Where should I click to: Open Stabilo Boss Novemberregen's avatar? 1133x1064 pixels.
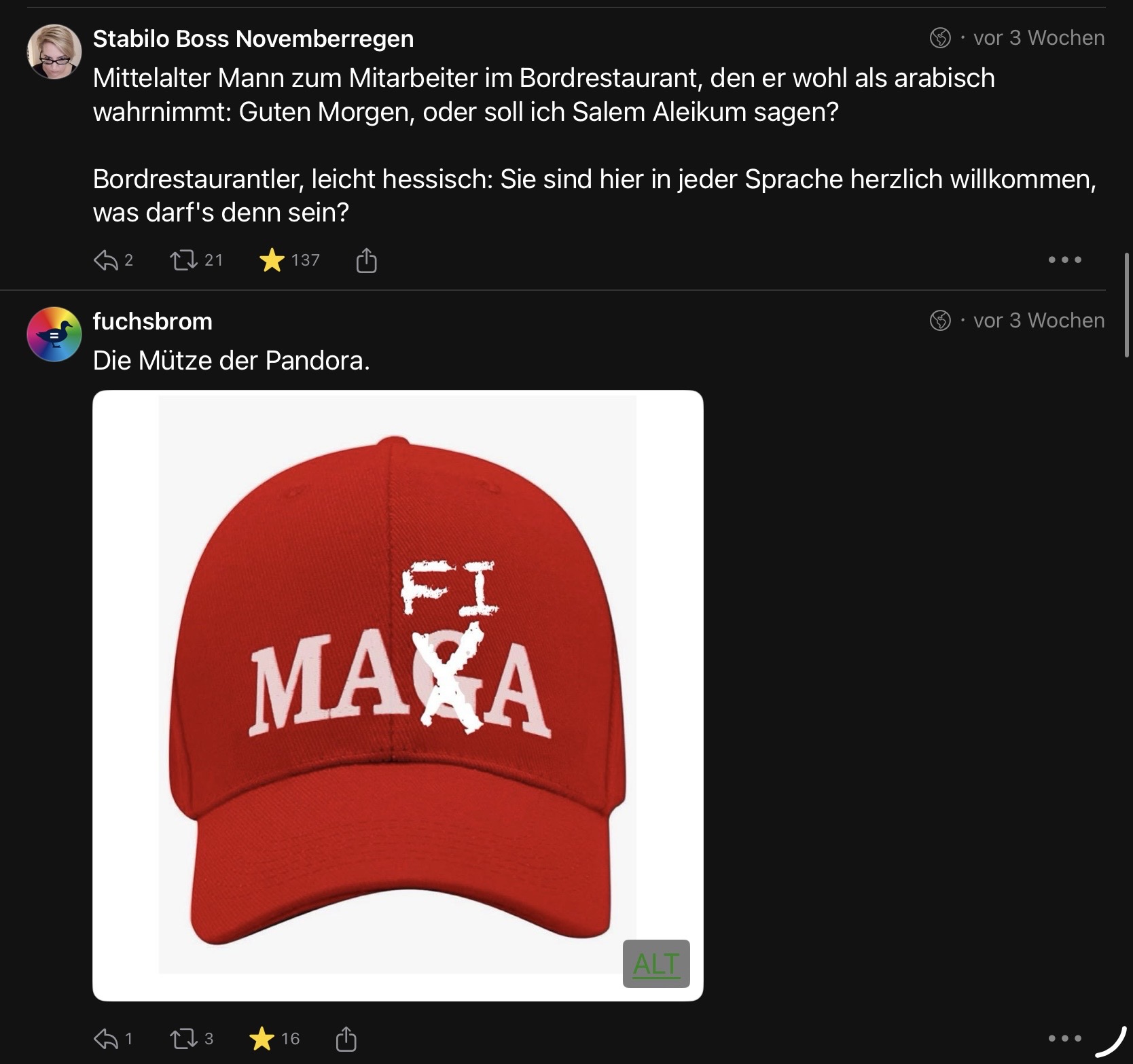(x=54, y=52)
